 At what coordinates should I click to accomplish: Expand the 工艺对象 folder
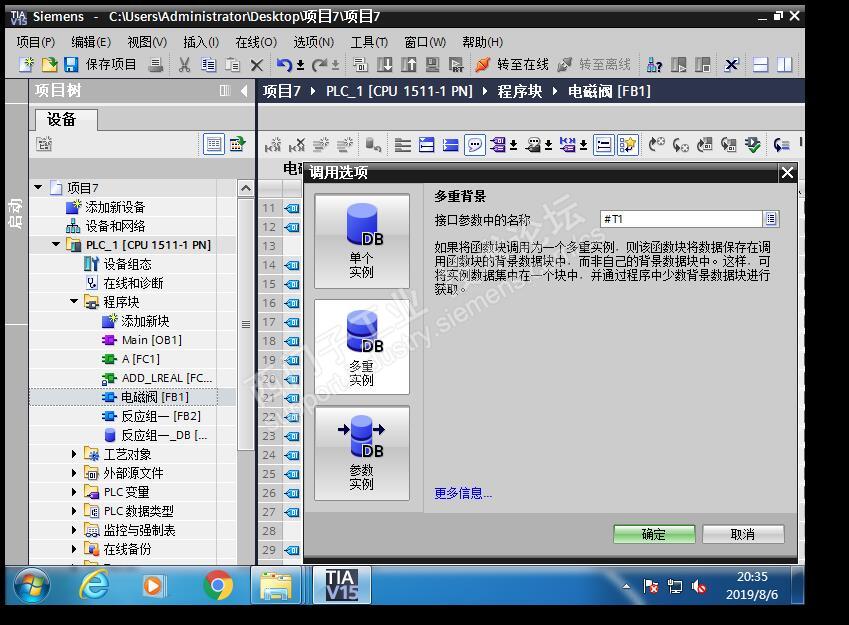pyautogui.click(x=74, y=454)
